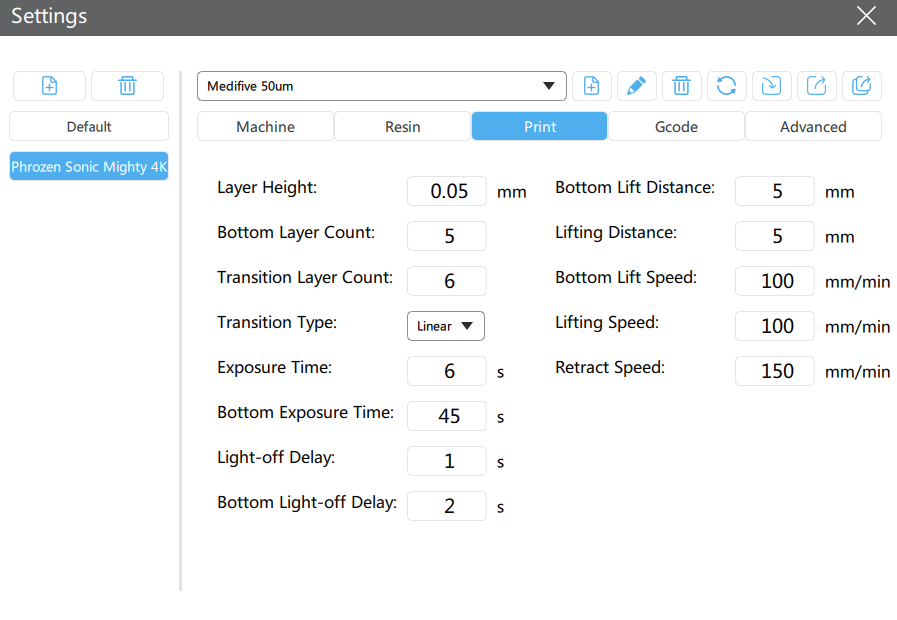This screenshot has width=897, height=620.
Task: Click the Lifting Speed field
Action: [775, 326]
